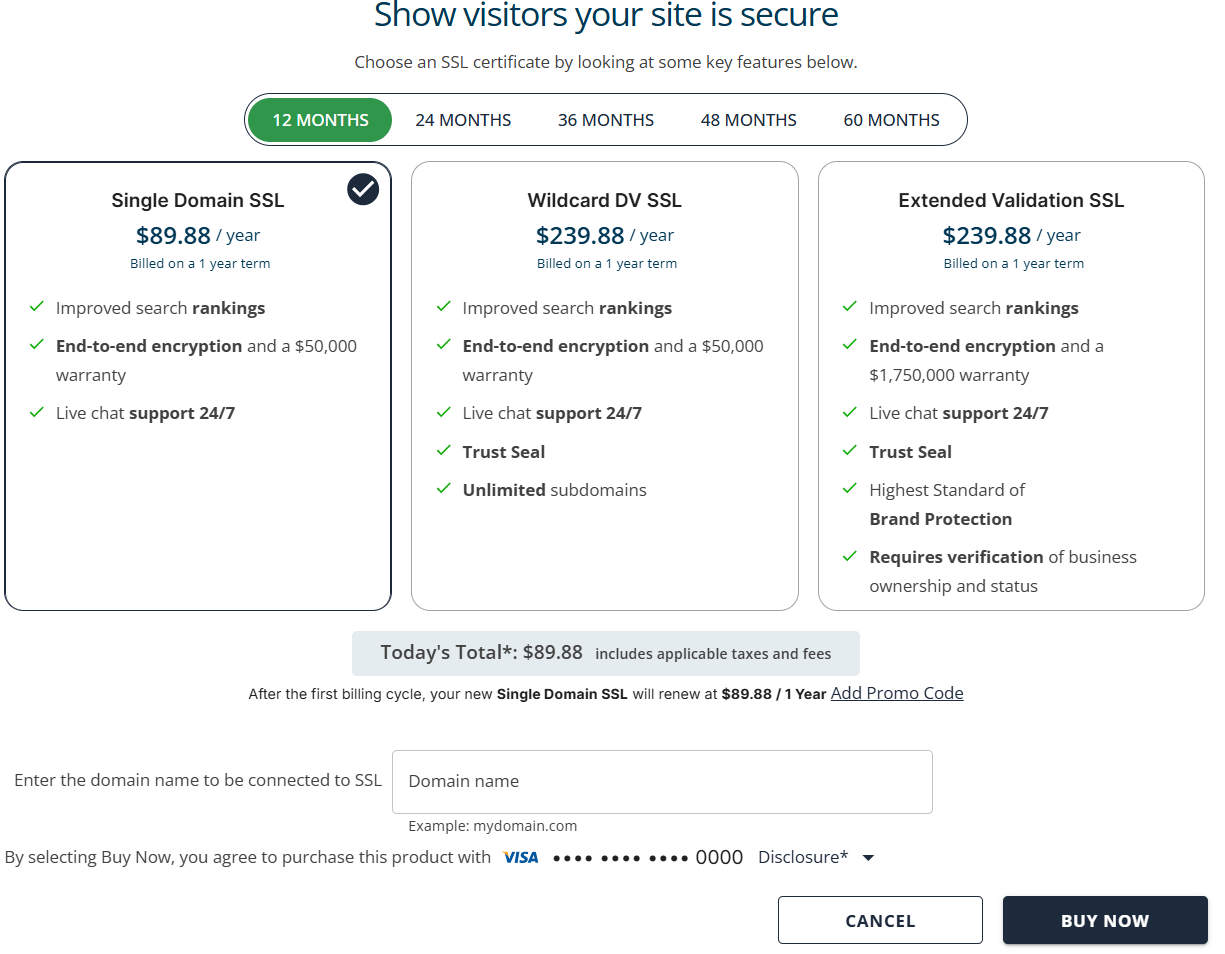The image size is (1225, 954).
Task: Choose the 48 MONTHS option
Action: (748, 119)
